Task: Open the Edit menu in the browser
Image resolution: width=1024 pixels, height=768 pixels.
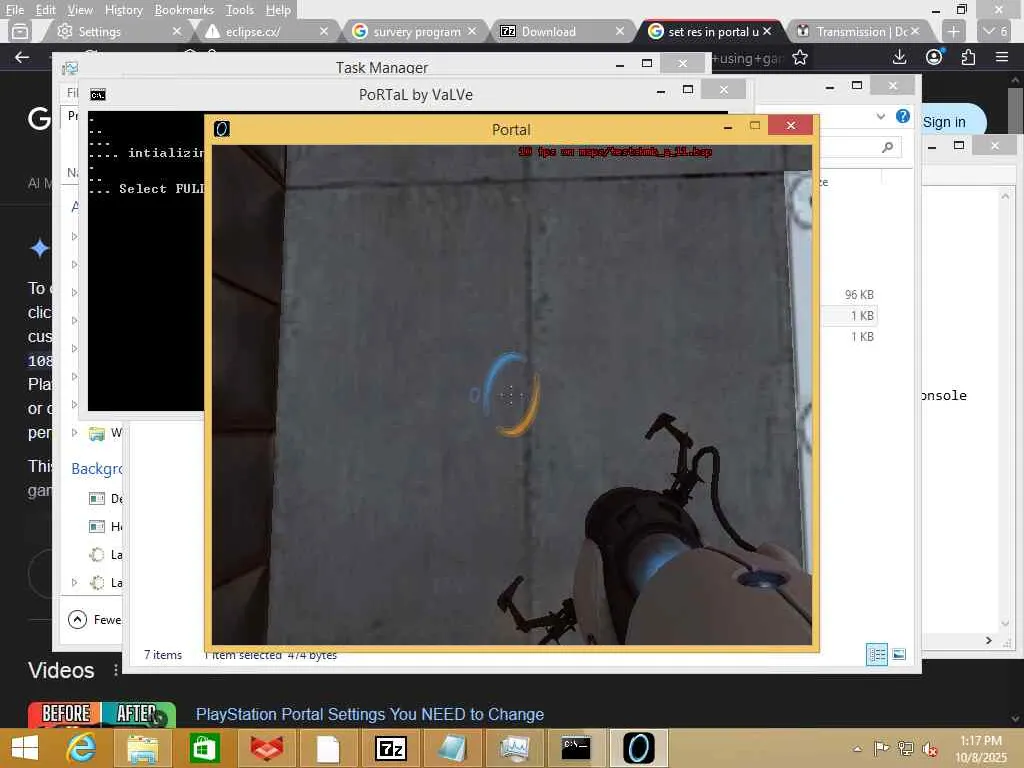Action: click(x=45, y=10)
